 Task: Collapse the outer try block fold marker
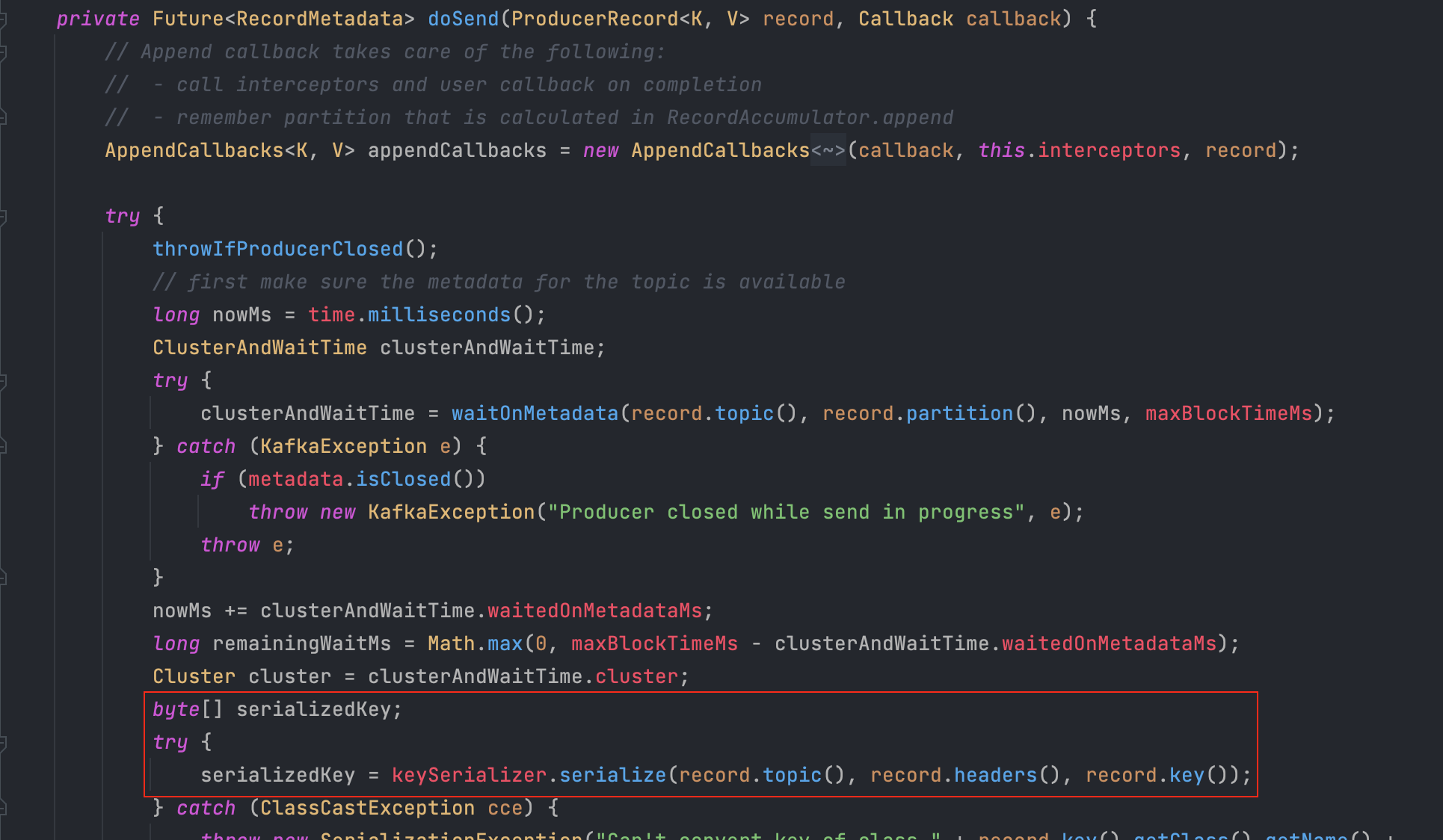click(3, 217)
